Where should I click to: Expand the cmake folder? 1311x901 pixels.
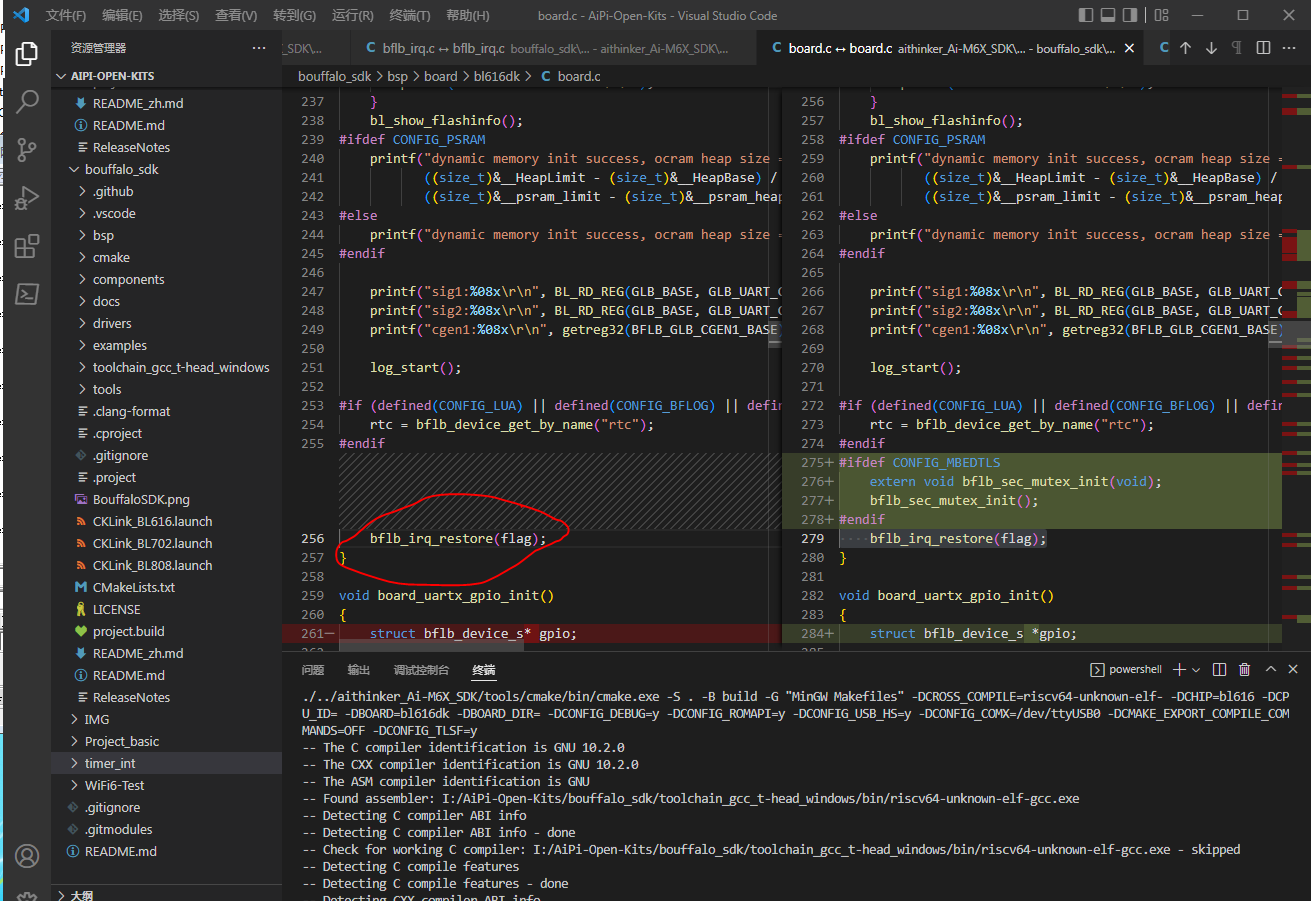(166, 257)
